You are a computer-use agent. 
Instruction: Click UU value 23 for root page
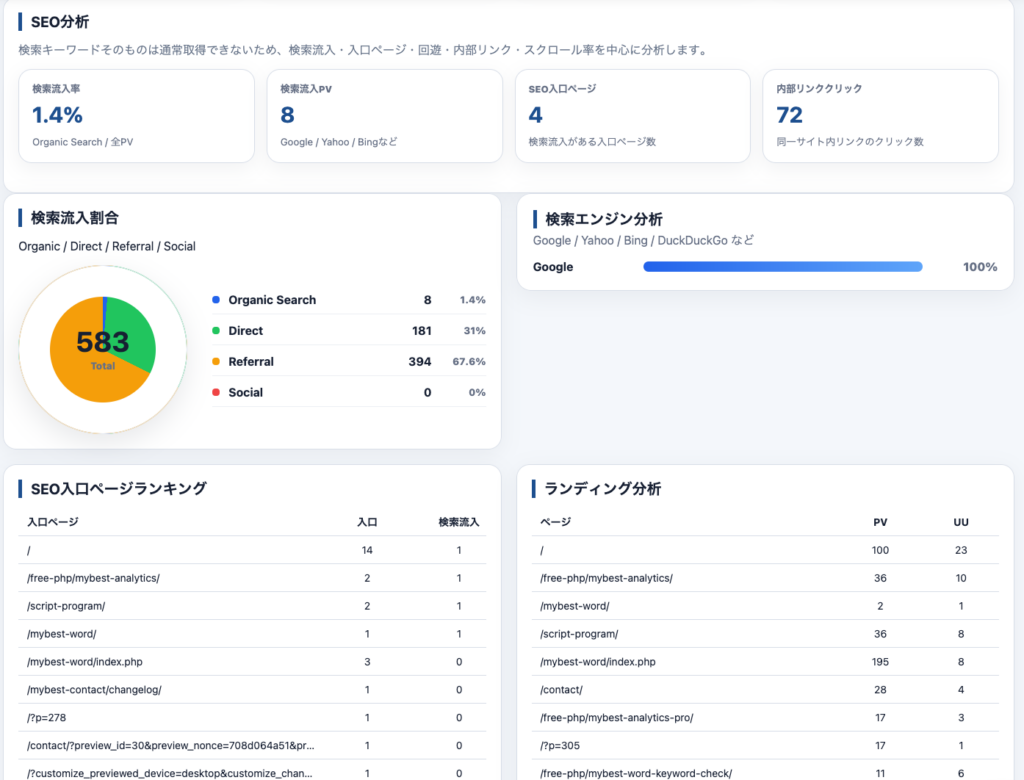tap(961, 550)
